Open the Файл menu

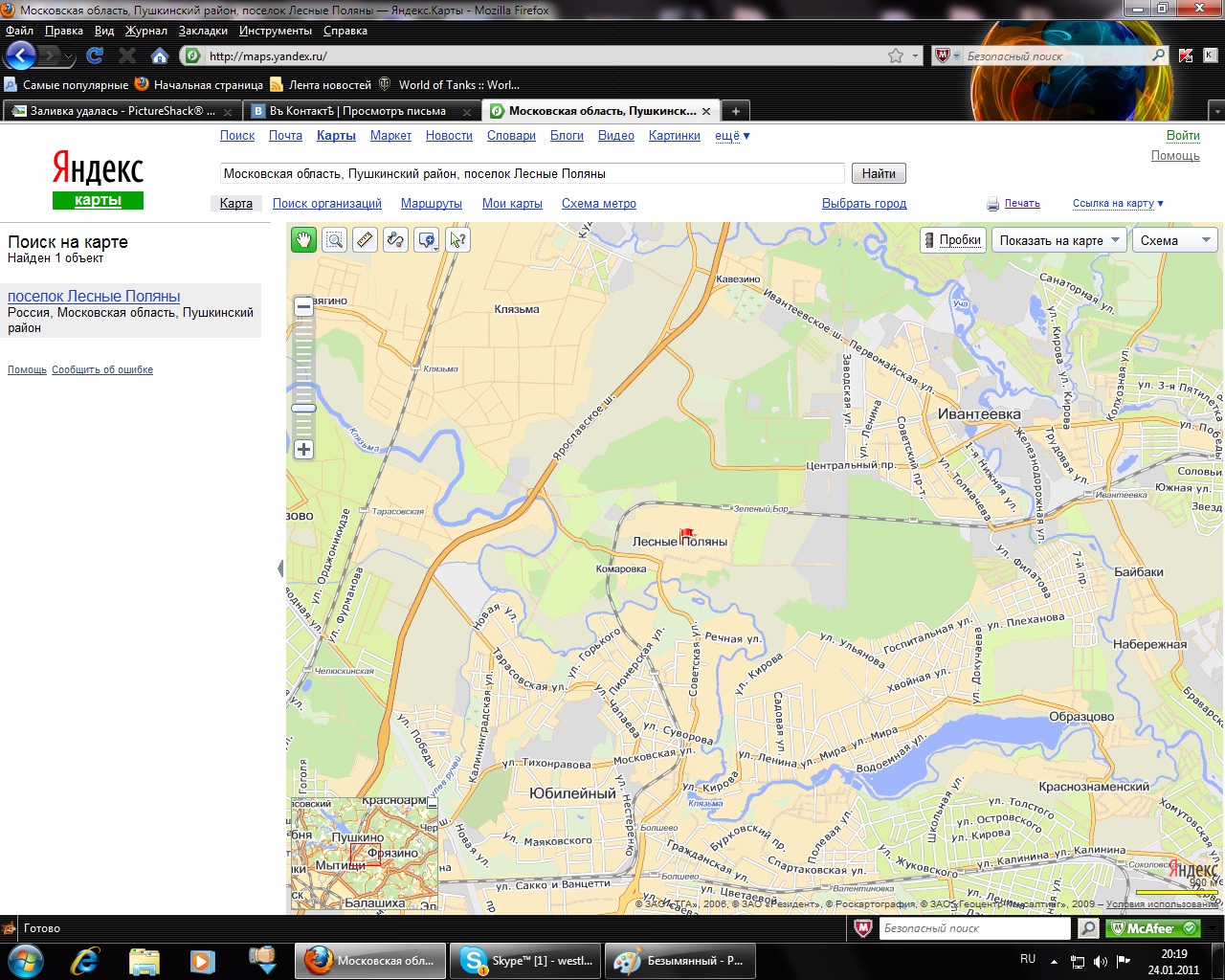20,31
